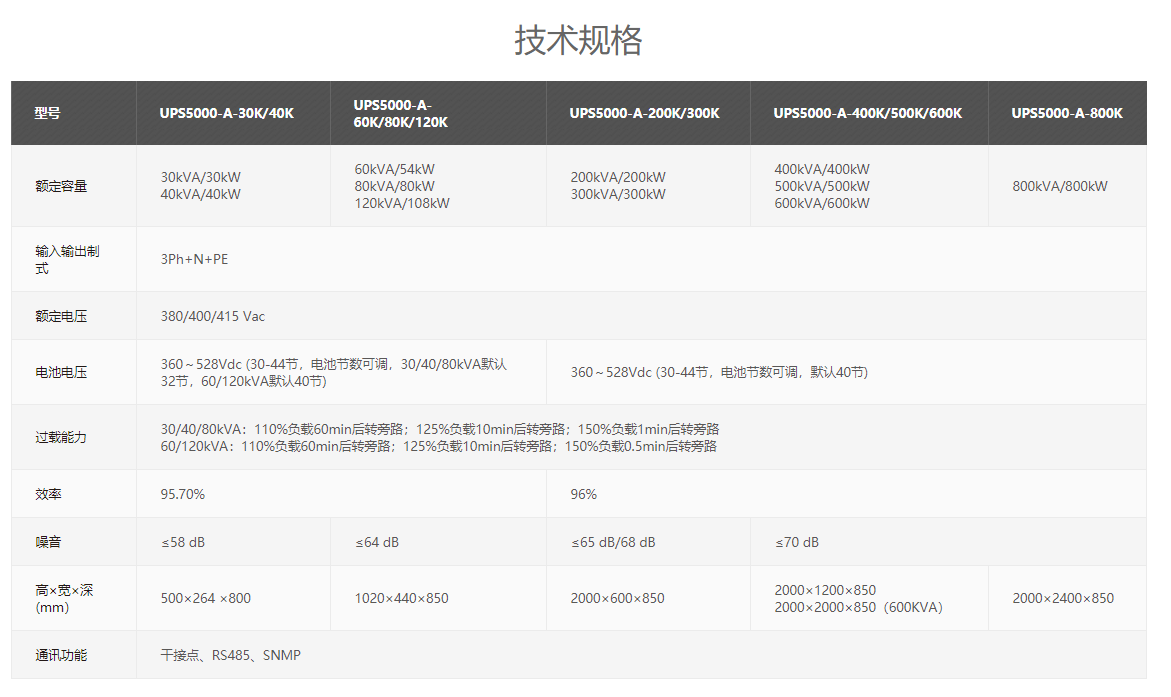Click the UPS5000-A-400K/500K/600K column header
This screenshot has height=697, width=1171.
click(867, 113)
